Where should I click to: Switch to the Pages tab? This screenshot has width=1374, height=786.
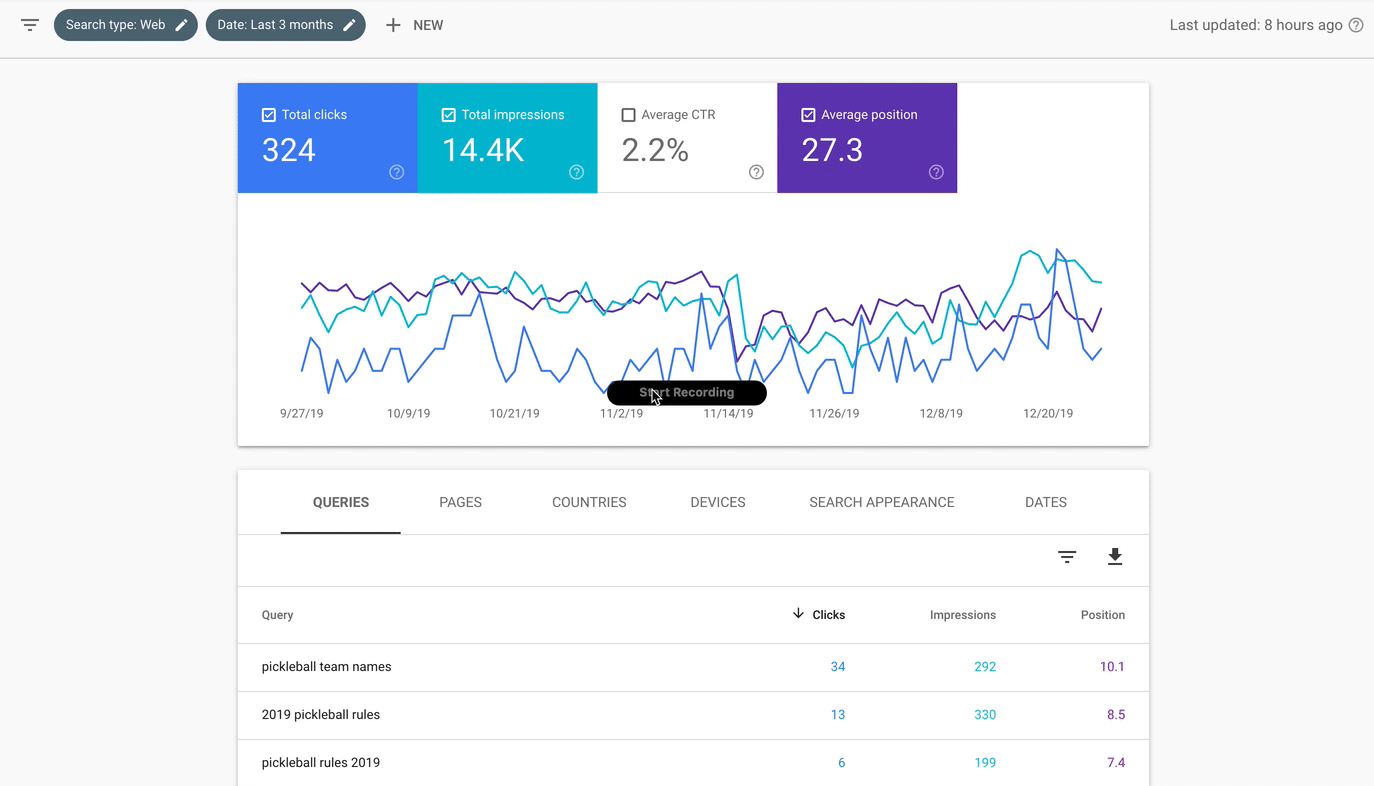click(460, 502)
